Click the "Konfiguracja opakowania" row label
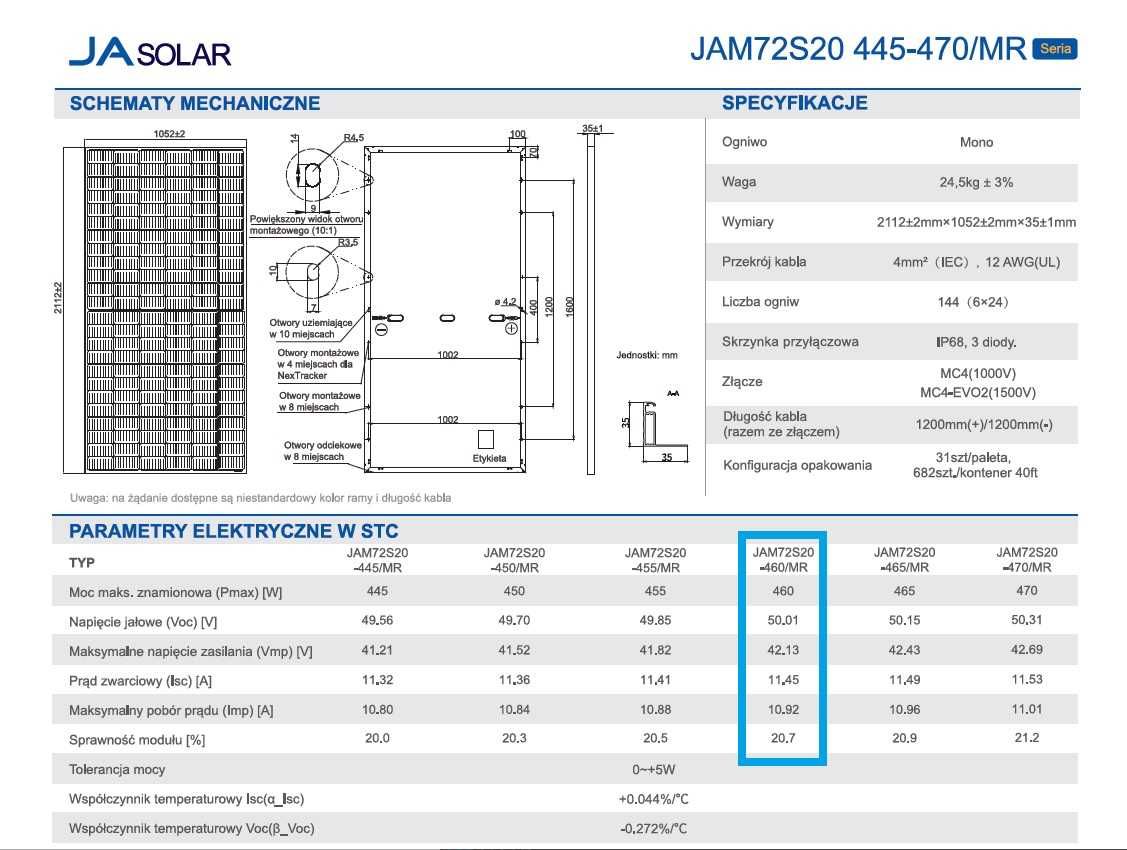Viewport: 1127px width, 850px height. [x=797, y=466]
